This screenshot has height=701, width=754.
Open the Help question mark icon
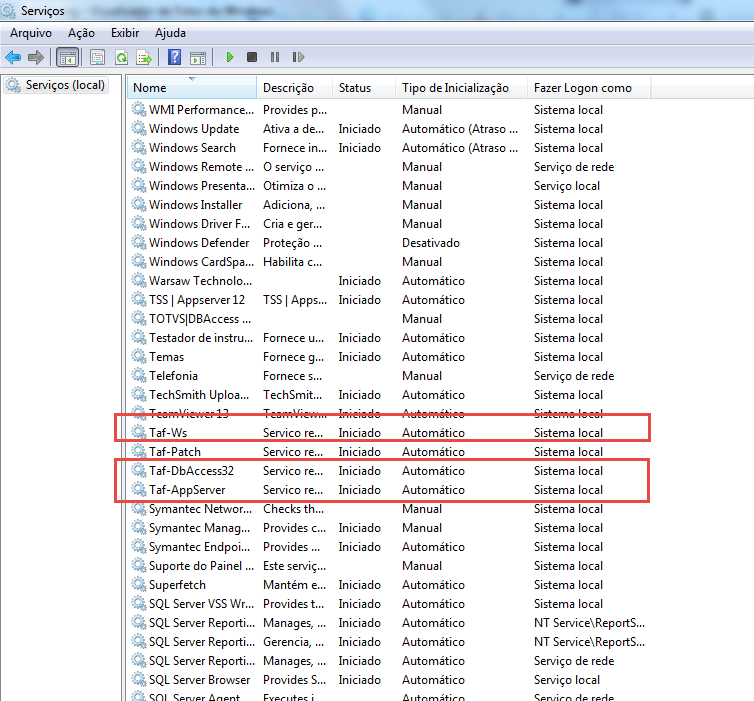coord(174,57)
